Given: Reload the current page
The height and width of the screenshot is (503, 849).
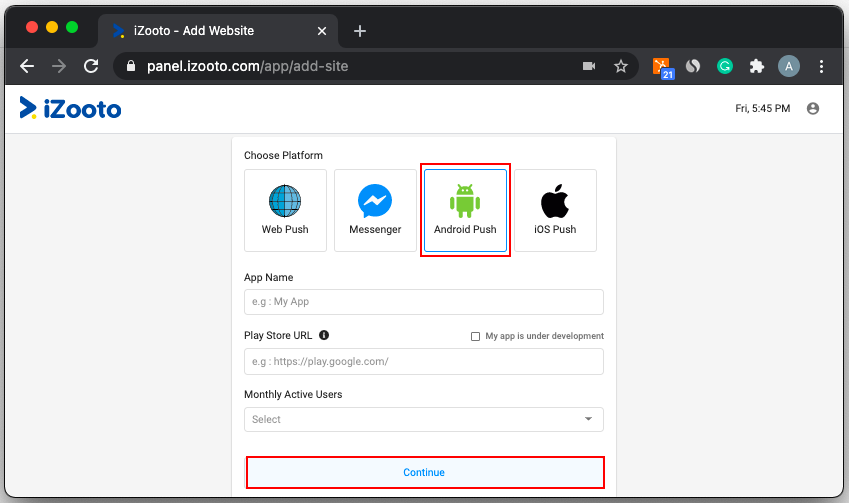Looking at the screenshot, I should pyautogui.click(x=91, y=66).
